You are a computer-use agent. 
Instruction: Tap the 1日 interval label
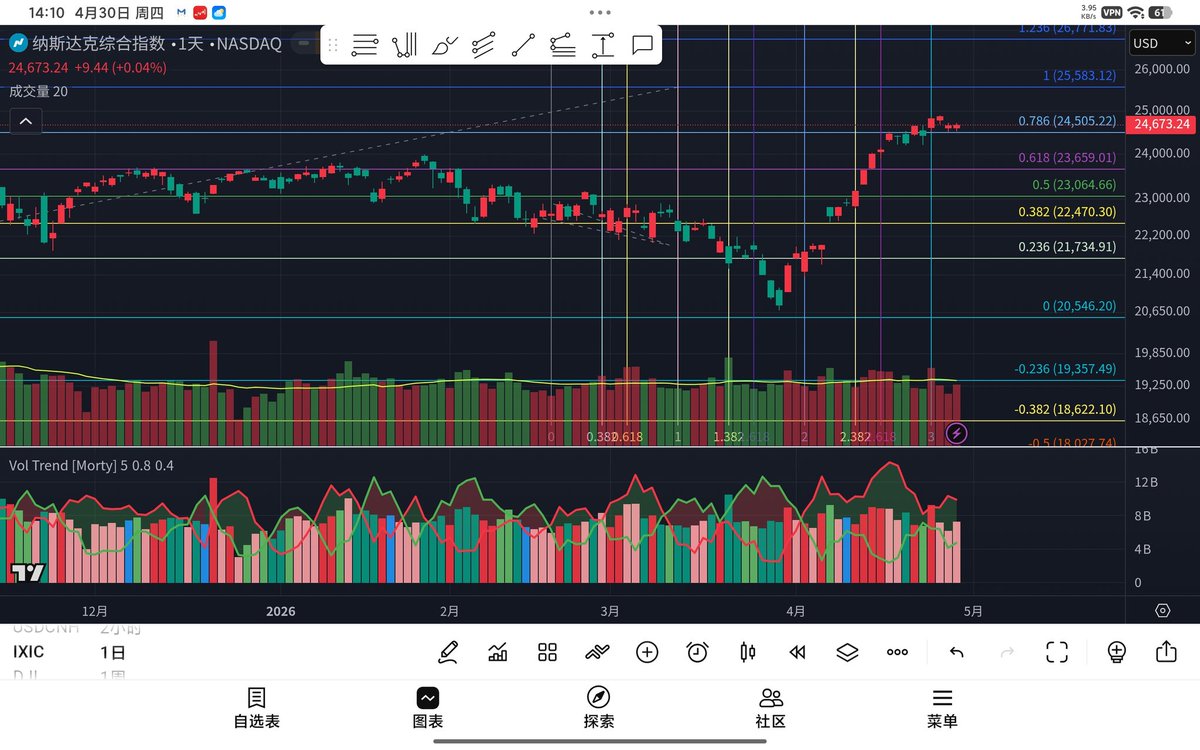click(x=113, y=652)
